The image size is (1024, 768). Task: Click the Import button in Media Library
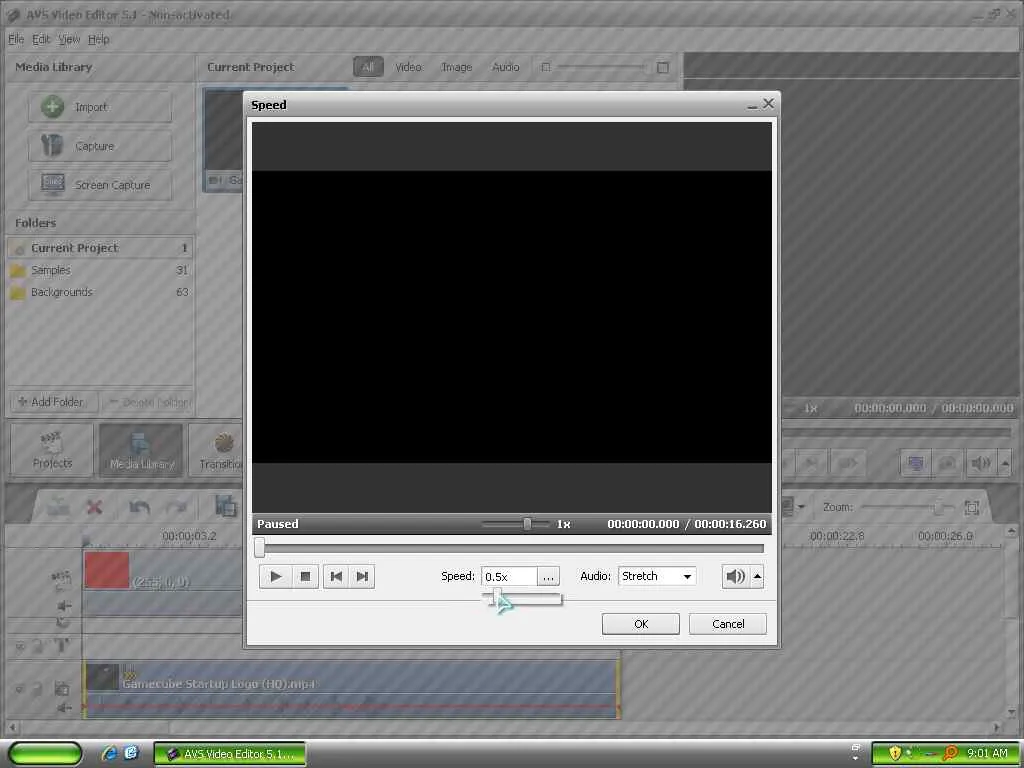point(100,107)
